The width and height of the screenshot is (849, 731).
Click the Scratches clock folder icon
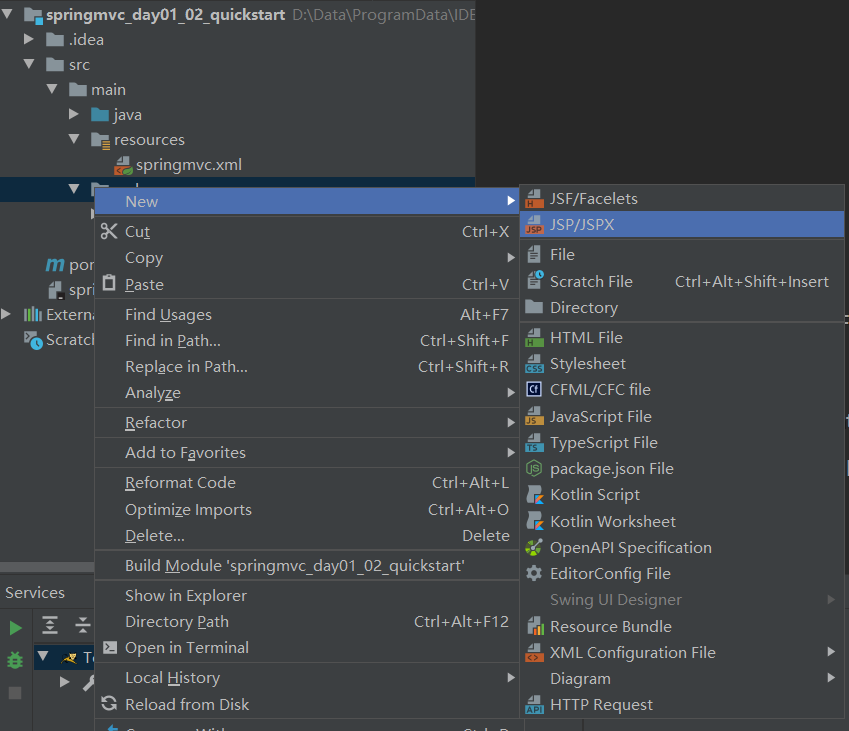pos(33,340)
